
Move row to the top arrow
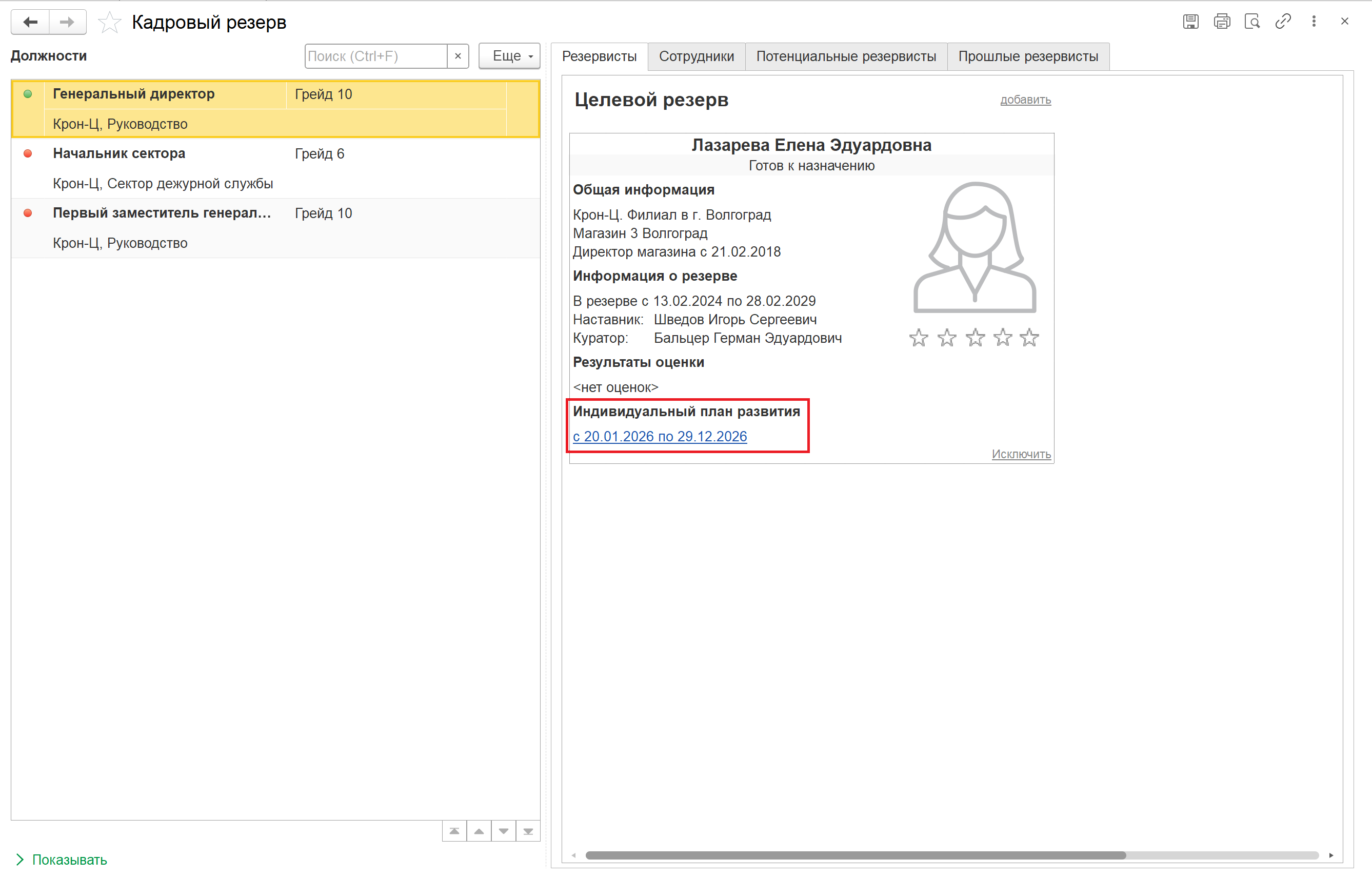(x=454, y=831)
